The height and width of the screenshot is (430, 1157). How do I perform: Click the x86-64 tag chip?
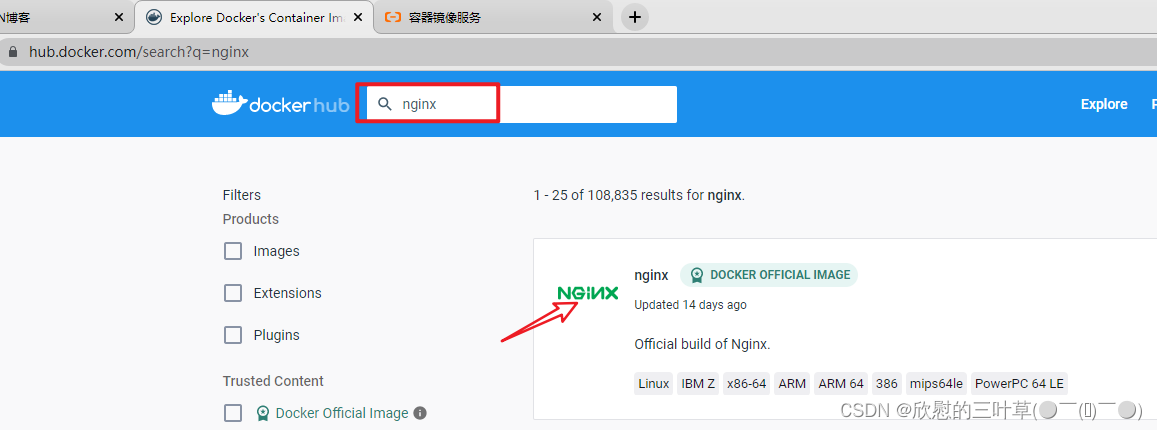pyautogui.click(x=746, y=384)
